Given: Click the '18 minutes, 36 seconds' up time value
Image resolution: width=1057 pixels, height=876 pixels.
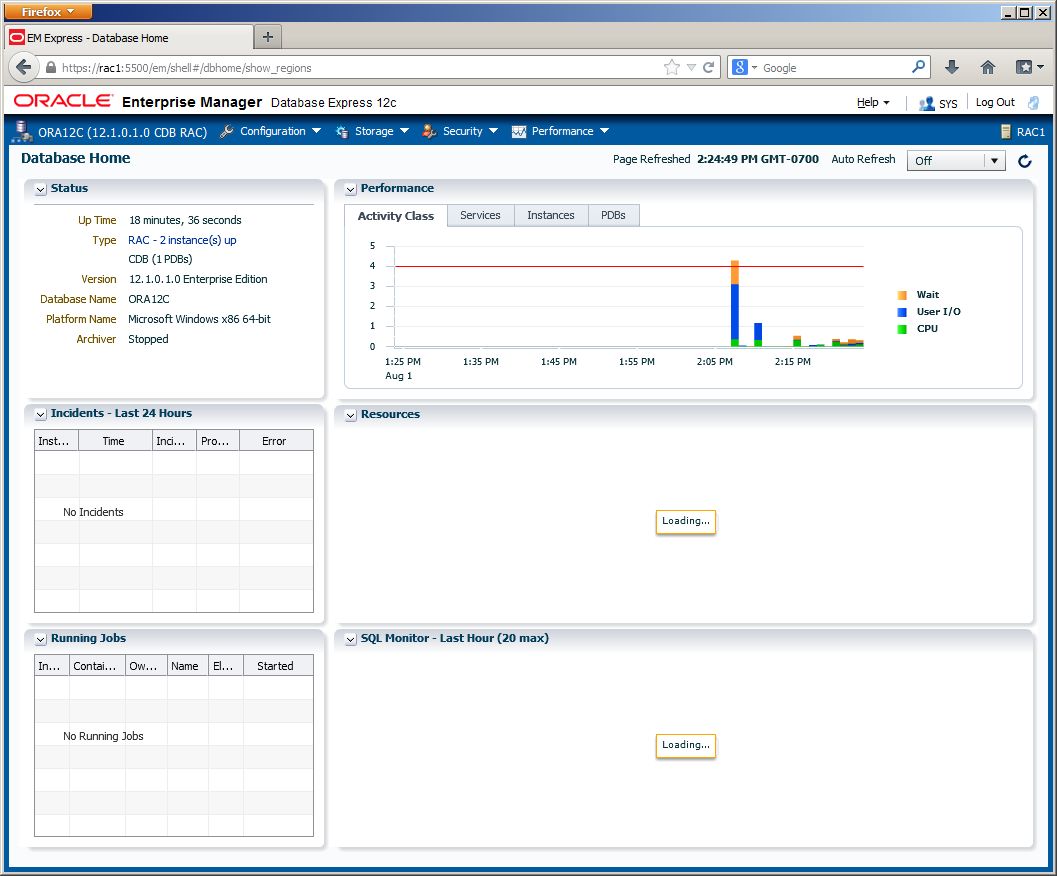Looking at the screenshot, I should pos(185,220).
